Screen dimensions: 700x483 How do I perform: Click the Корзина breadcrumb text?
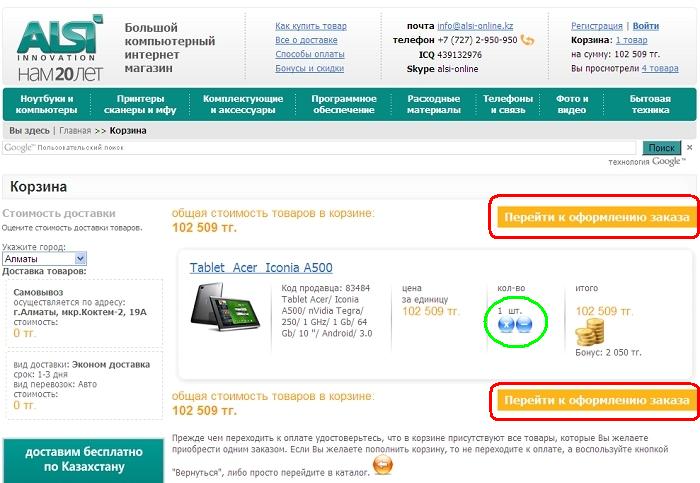point(128,131)
